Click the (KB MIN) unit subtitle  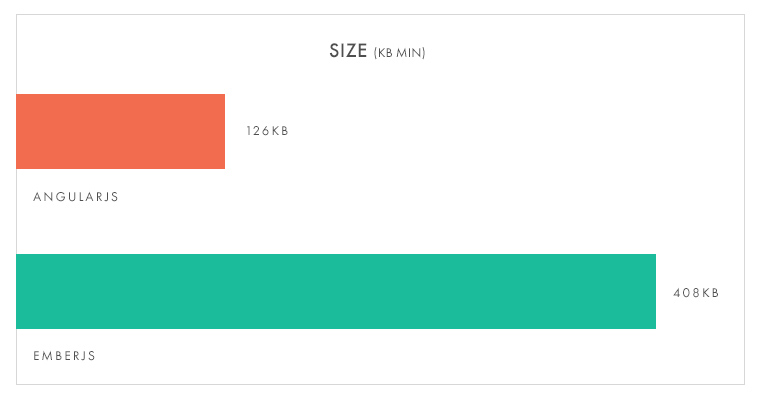[399, 53]
